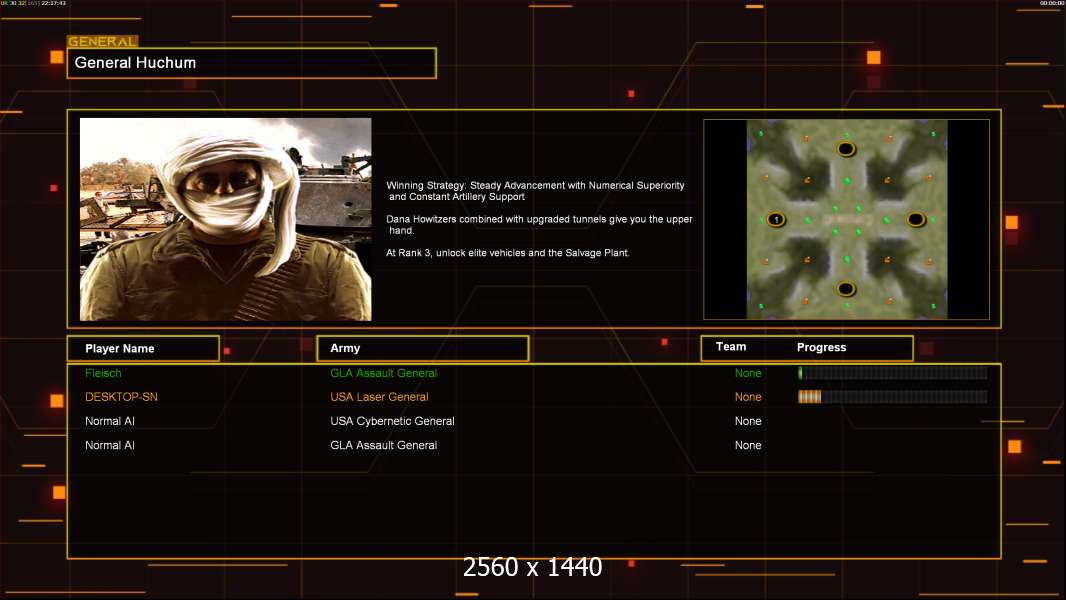Click Fleisch's green loading progress bar
Viewport: 1066px width, 600px height.
(x=892, y=373)
